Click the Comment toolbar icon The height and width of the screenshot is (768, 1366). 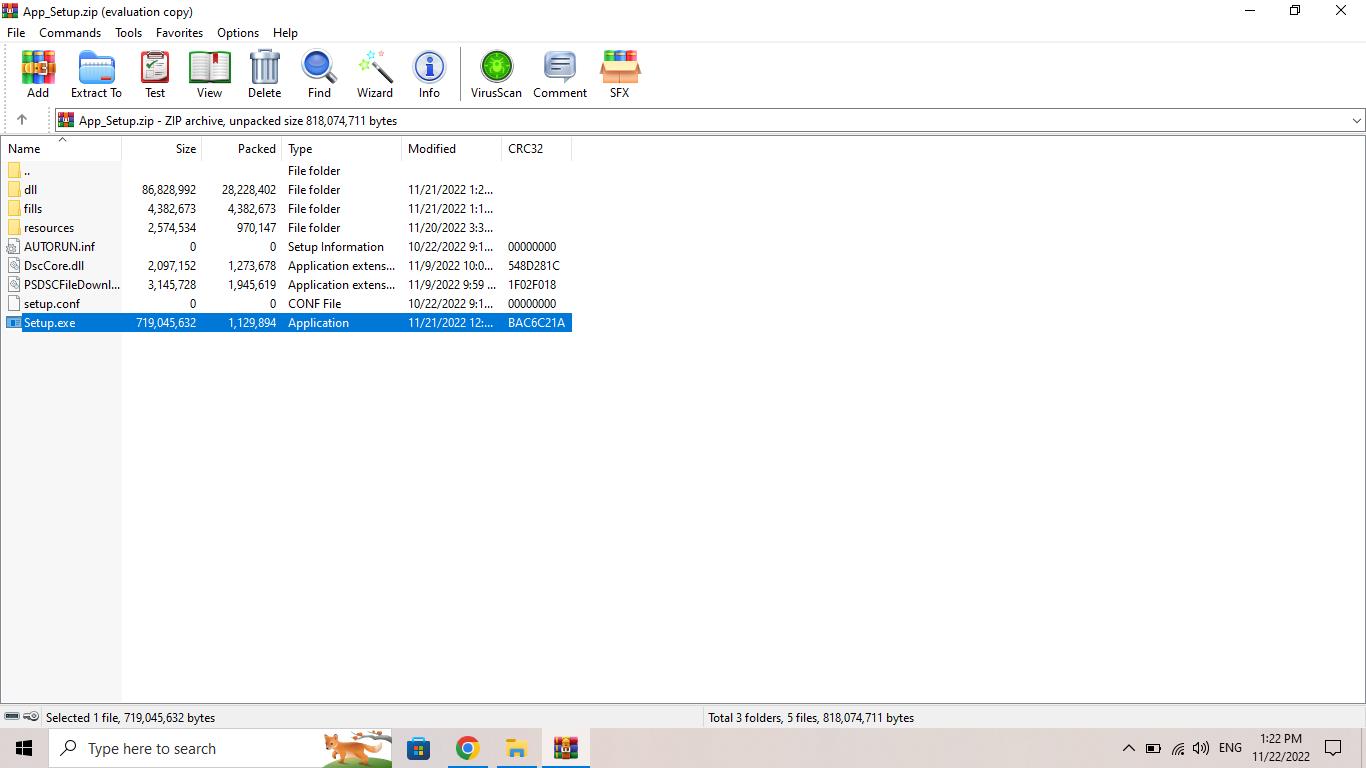pyautogui.click(x=559, y=74)
